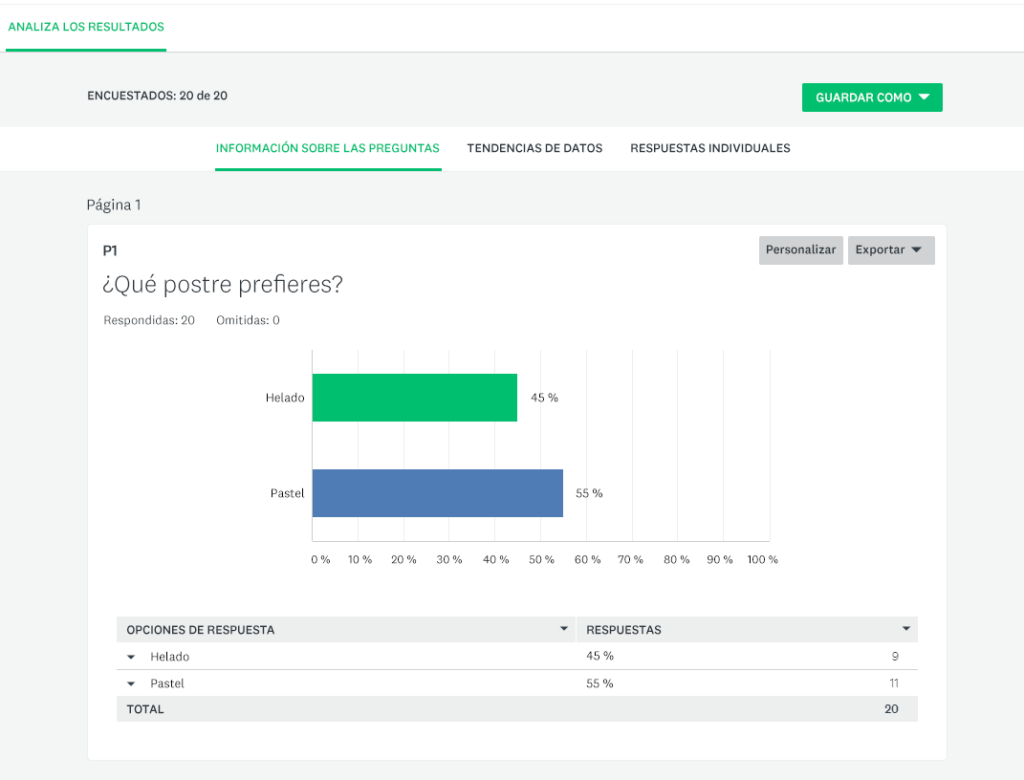Open the Exportar dropdown menu
The height and width of the screenshot is (780, 1024).
891,250
